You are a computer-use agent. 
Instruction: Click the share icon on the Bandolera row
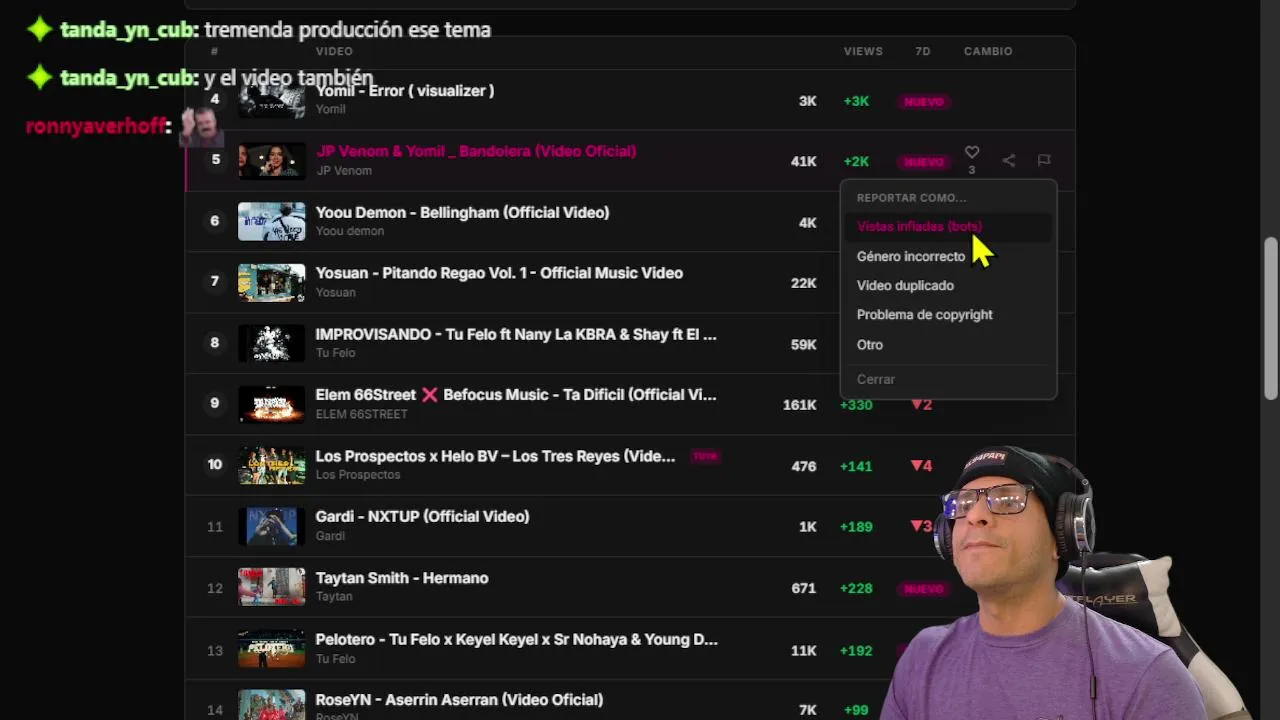pos(1008,160)
